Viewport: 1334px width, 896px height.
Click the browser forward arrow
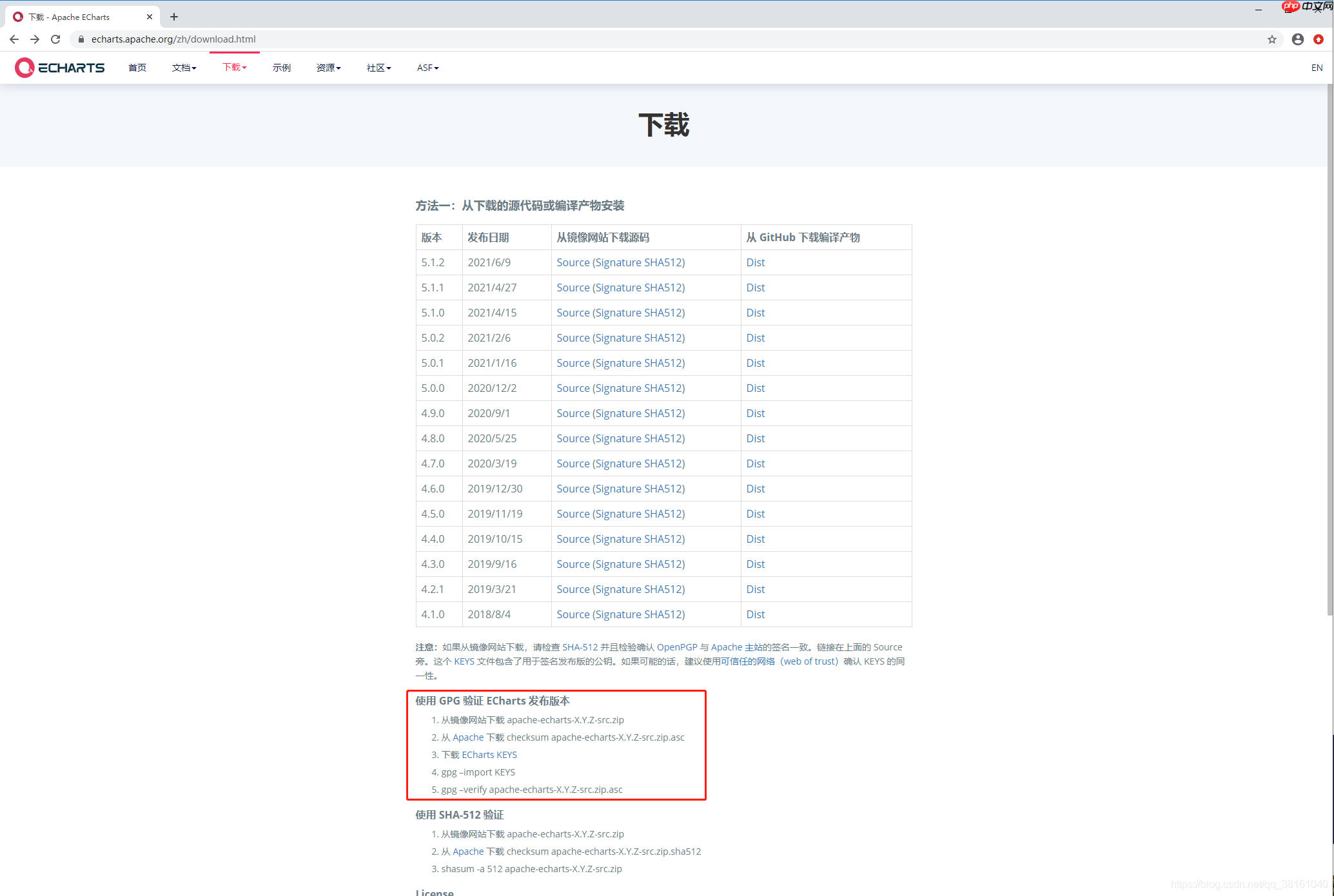point(35,39)
